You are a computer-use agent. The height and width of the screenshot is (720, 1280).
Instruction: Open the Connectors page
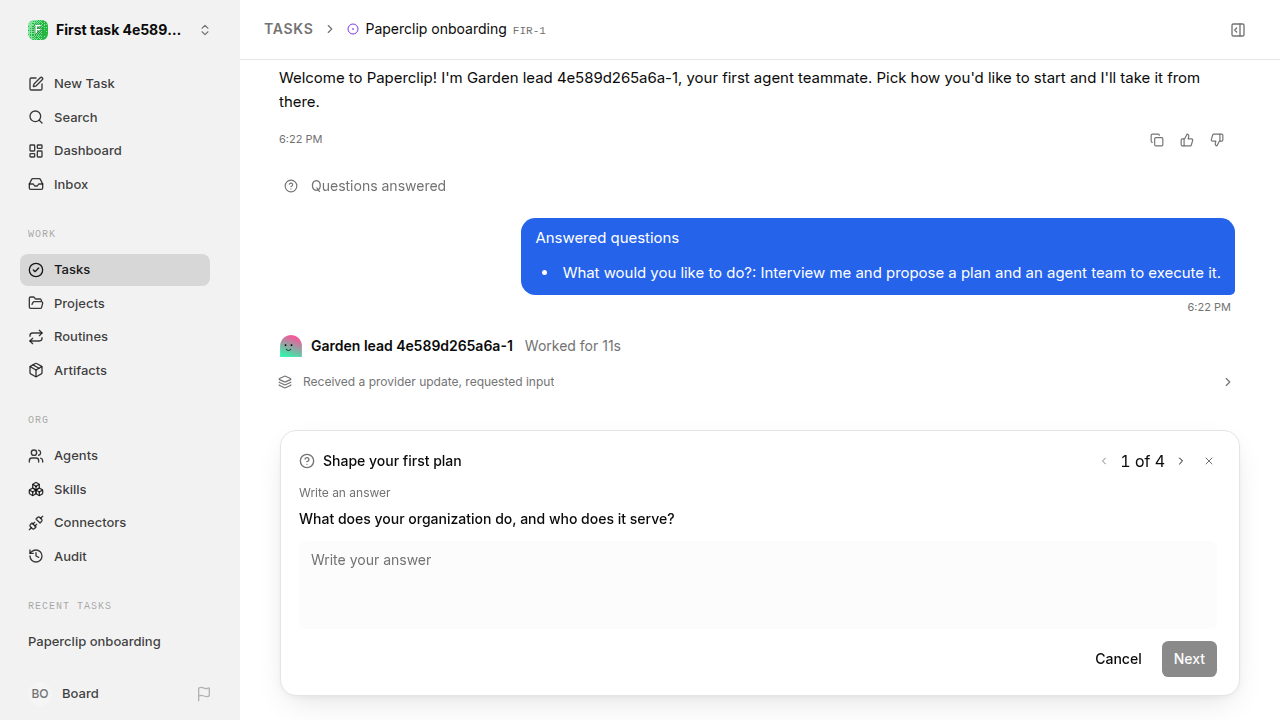tap(115, 522)
